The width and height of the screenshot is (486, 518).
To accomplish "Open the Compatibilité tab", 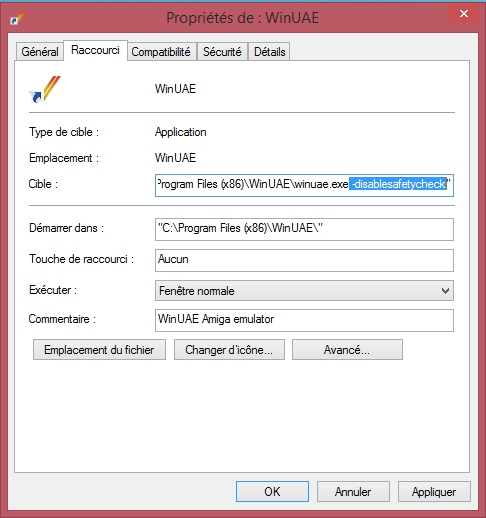I will (x=161, y=52).
